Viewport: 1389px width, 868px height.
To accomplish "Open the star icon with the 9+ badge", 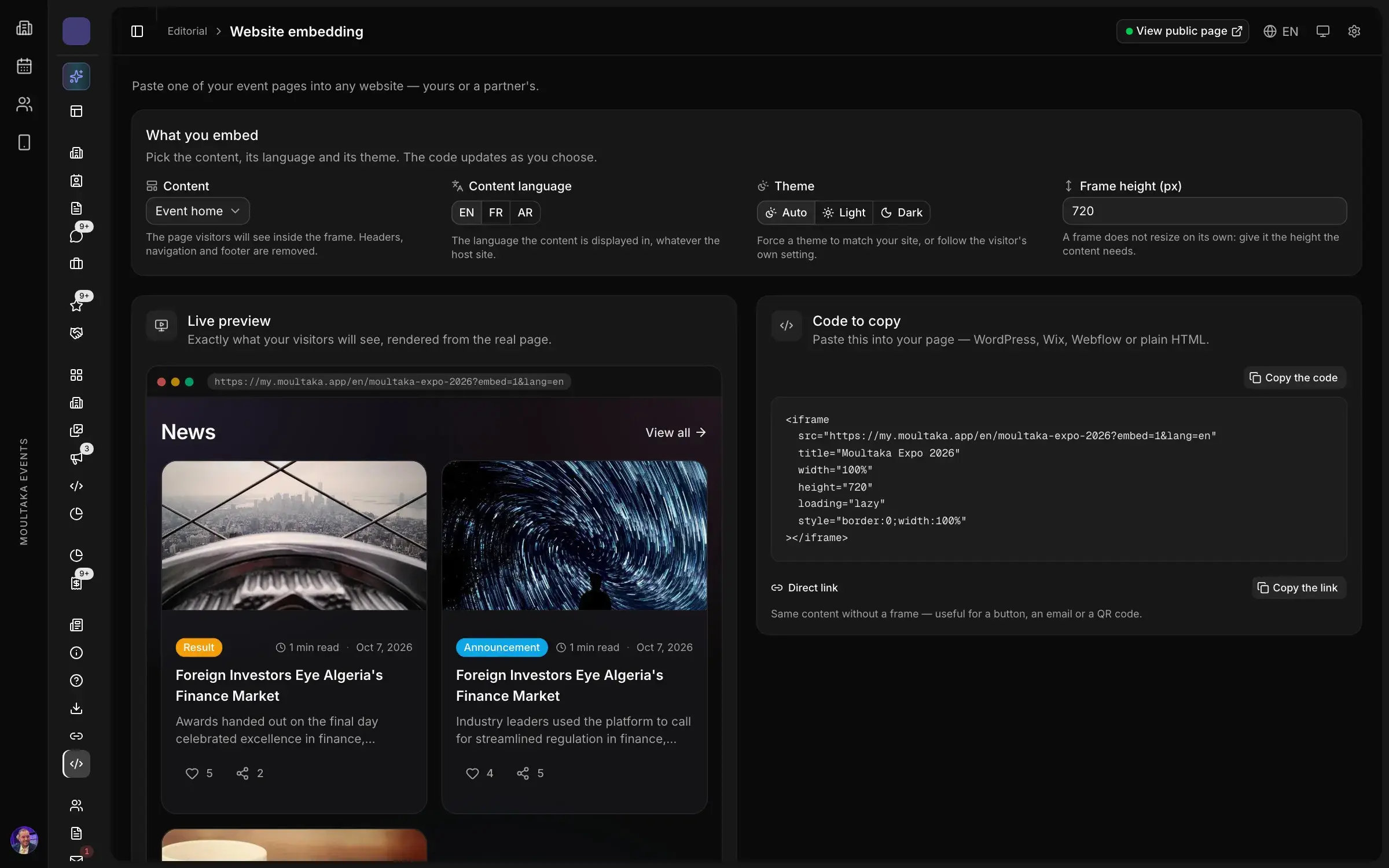I will pyautogui.click(x=76, y=305).
